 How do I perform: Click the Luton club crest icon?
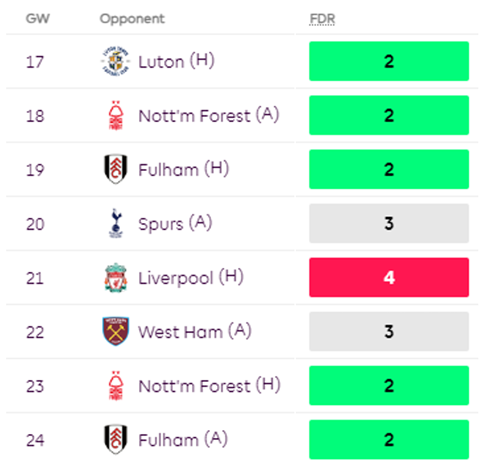click(x=115, y=61)
